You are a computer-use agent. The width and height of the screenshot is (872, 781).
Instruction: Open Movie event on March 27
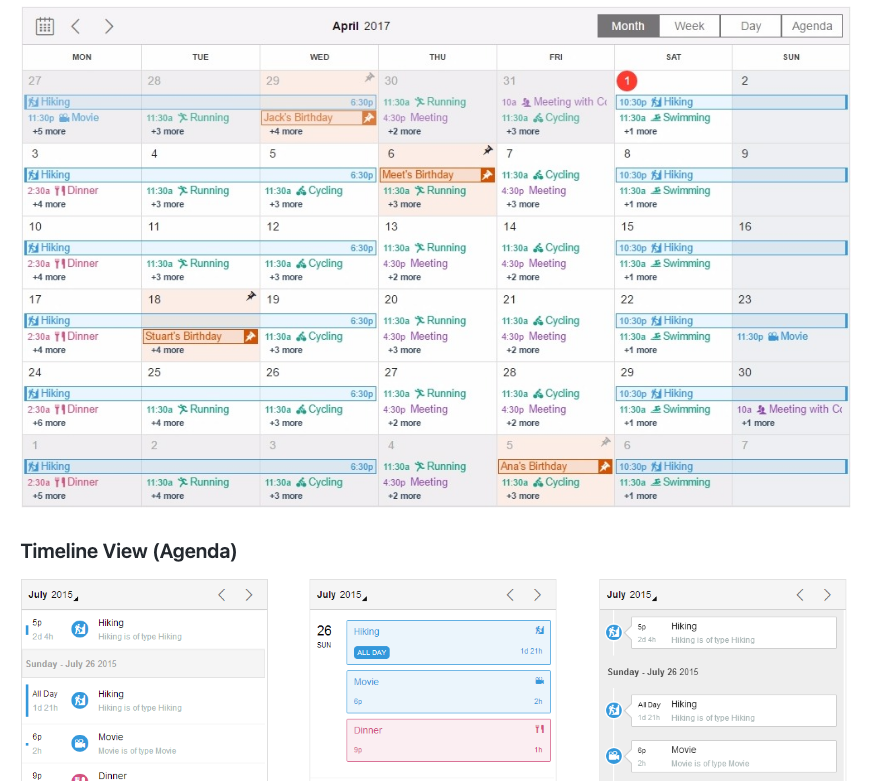pyautogui.click(x=63, y=118)
